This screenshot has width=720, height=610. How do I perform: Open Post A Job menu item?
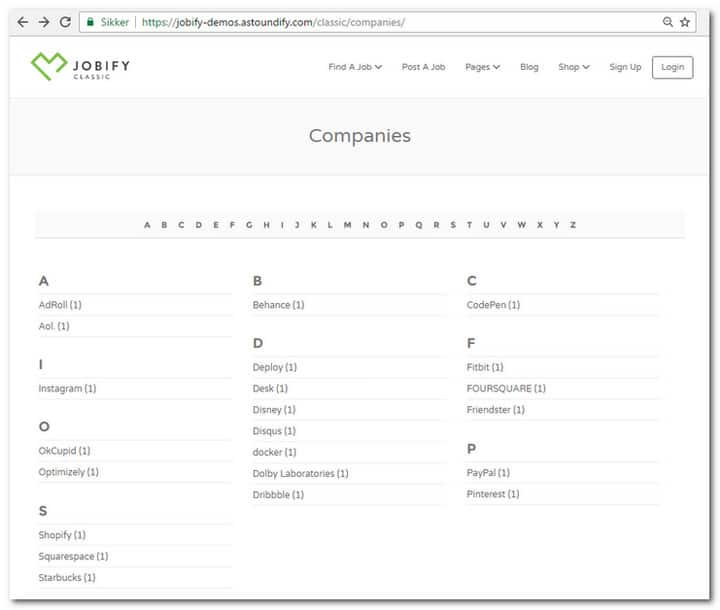click(x=423, y=67)
